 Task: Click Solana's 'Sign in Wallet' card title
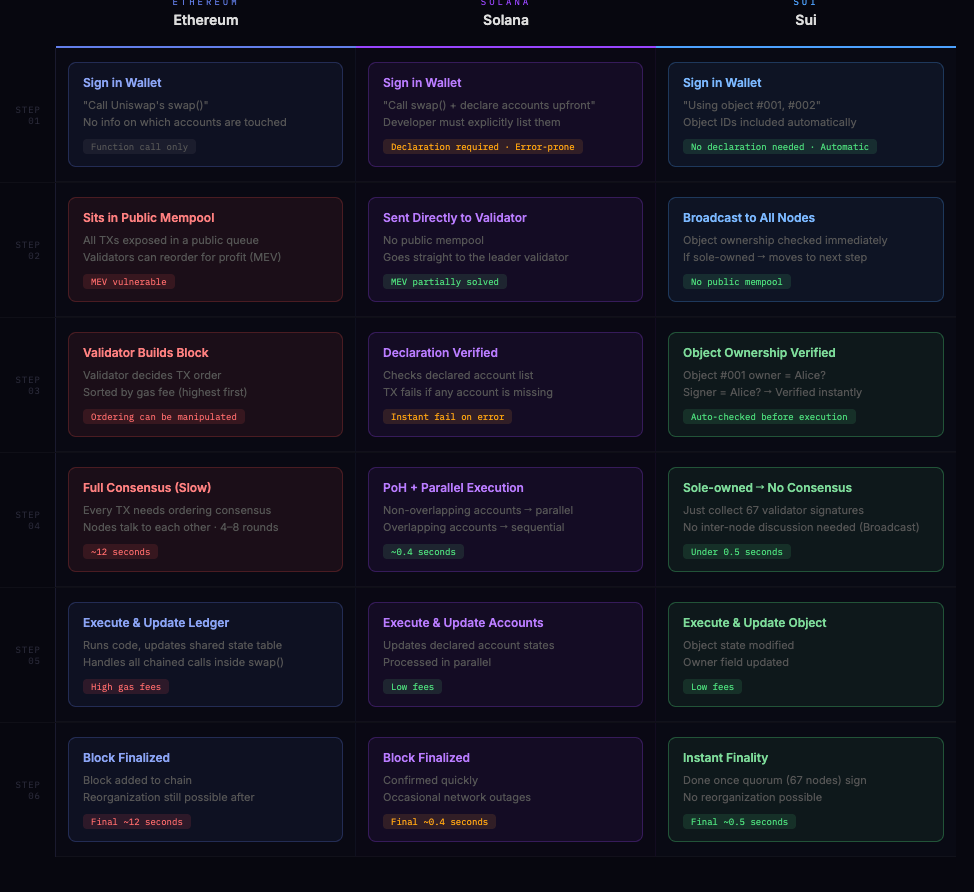tap(422, 83)
